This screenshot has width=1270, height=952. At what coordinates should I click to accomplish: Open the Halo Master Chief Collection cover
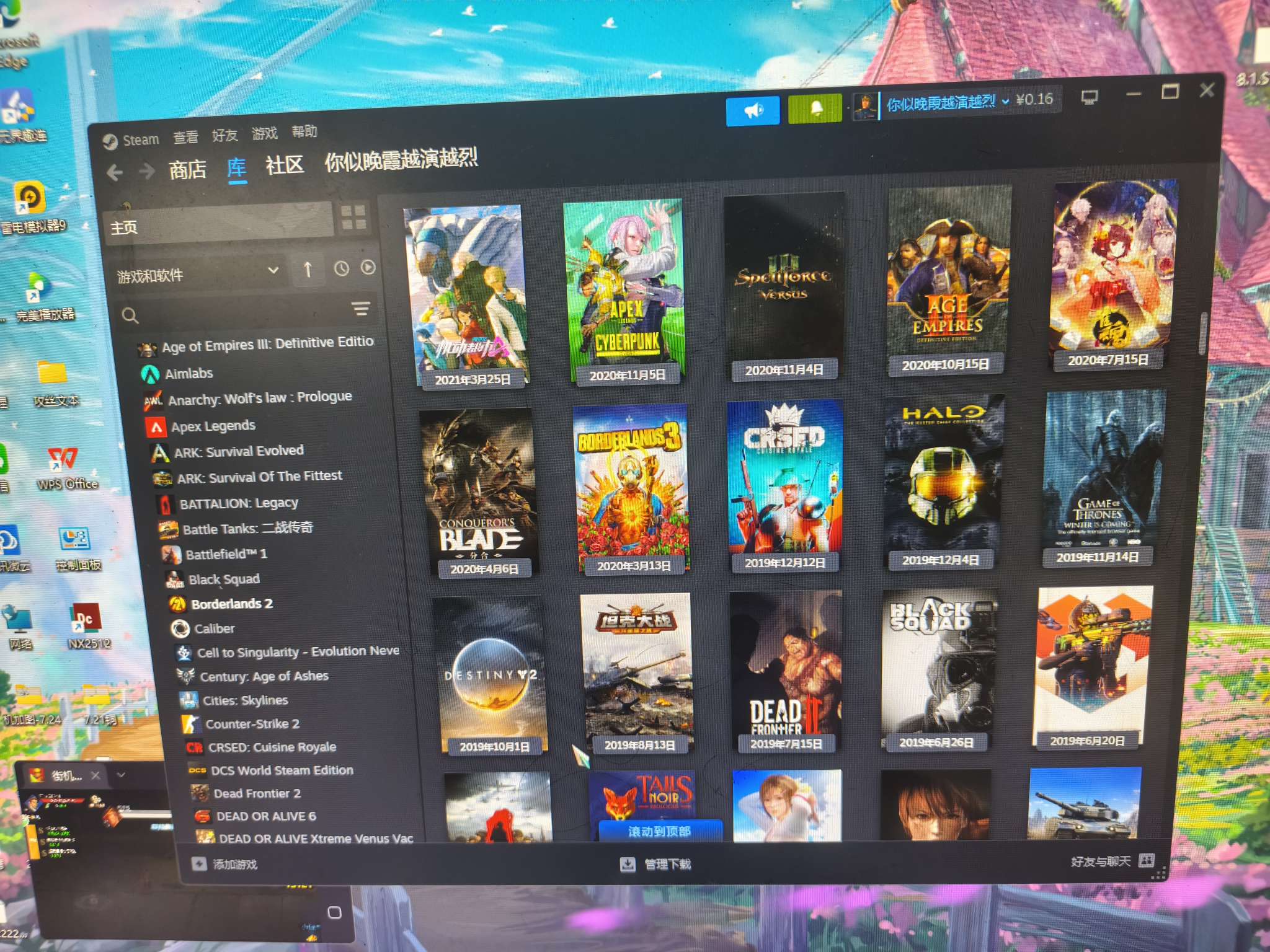tap(944, 482)
